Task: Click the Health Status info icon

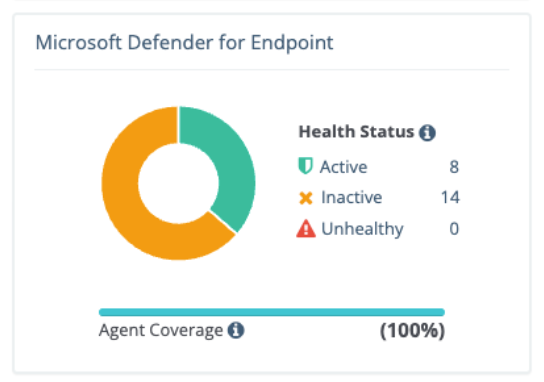Action: click(x=427, y=133)
